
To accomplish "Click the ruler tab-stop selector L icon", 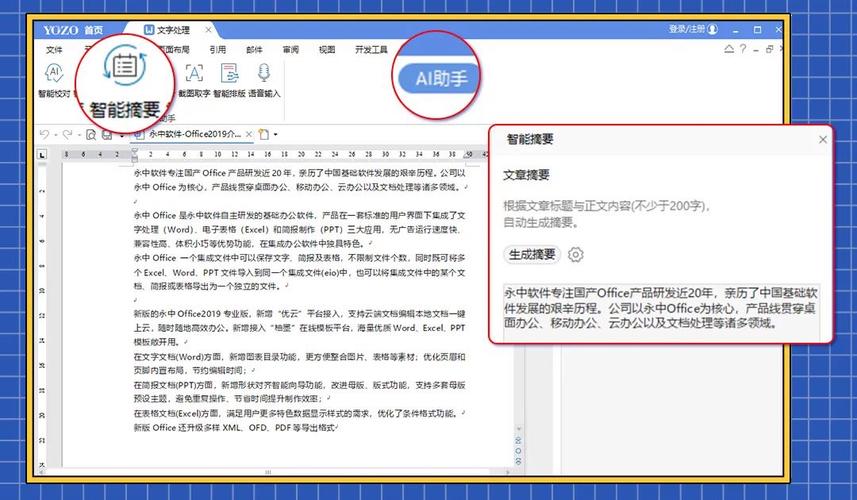I will [42, 155].
